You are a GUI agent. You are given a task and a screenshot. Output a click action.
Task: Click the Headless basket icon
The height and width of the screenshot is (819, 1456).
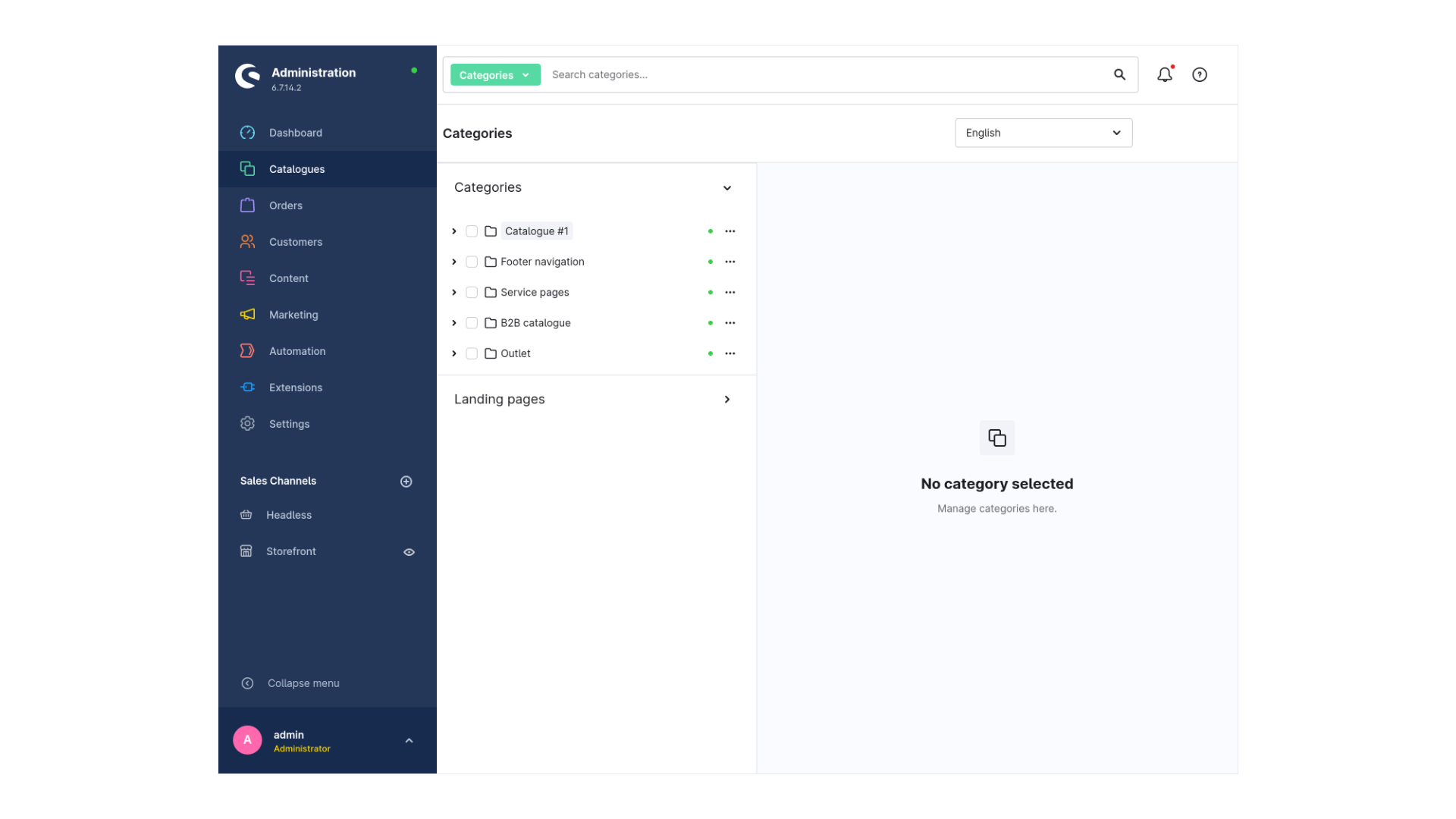pos(246,515)
